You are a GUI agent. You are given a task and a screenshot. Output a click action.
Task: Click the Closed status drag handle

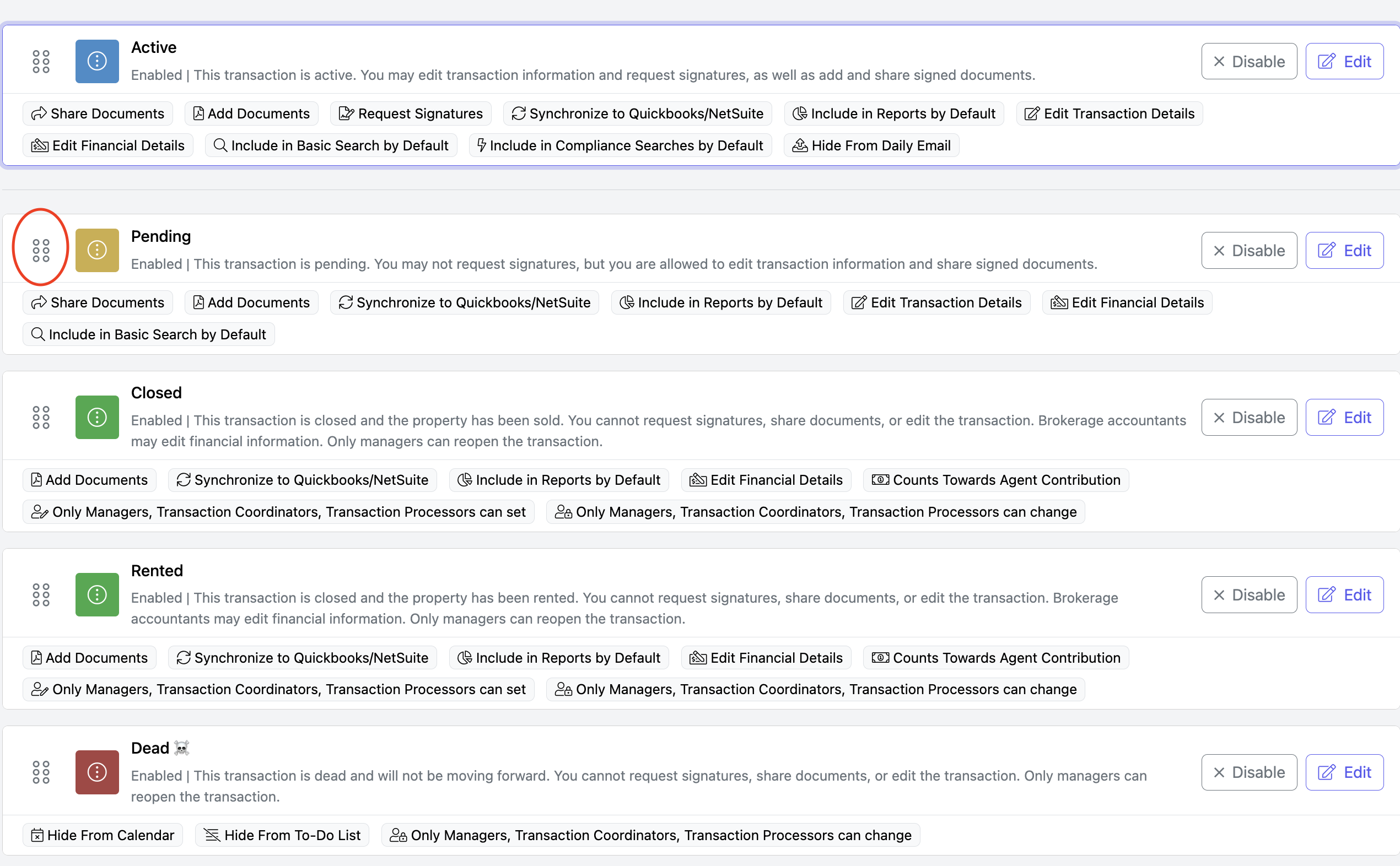[x=41, y=417]
